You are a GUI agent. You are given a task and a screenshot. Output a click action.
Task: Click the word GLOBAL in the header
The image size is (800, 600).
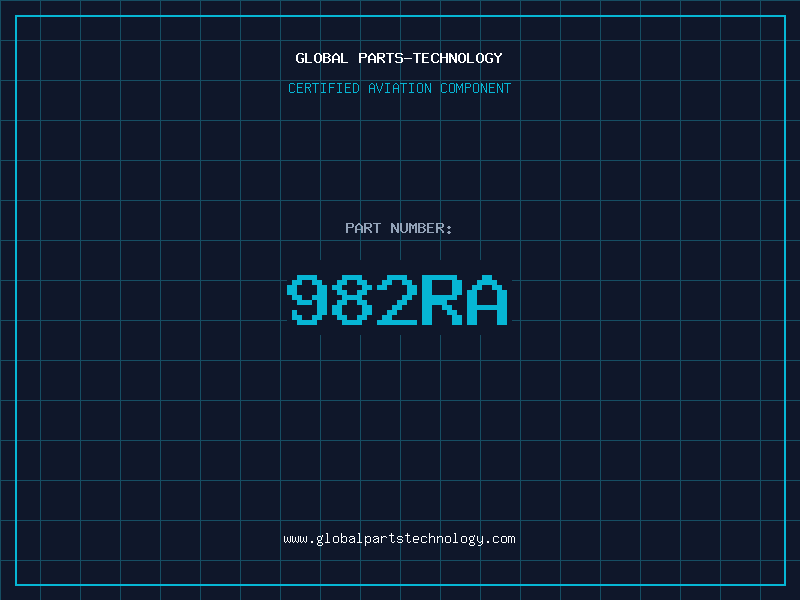[x=322, y=59]
